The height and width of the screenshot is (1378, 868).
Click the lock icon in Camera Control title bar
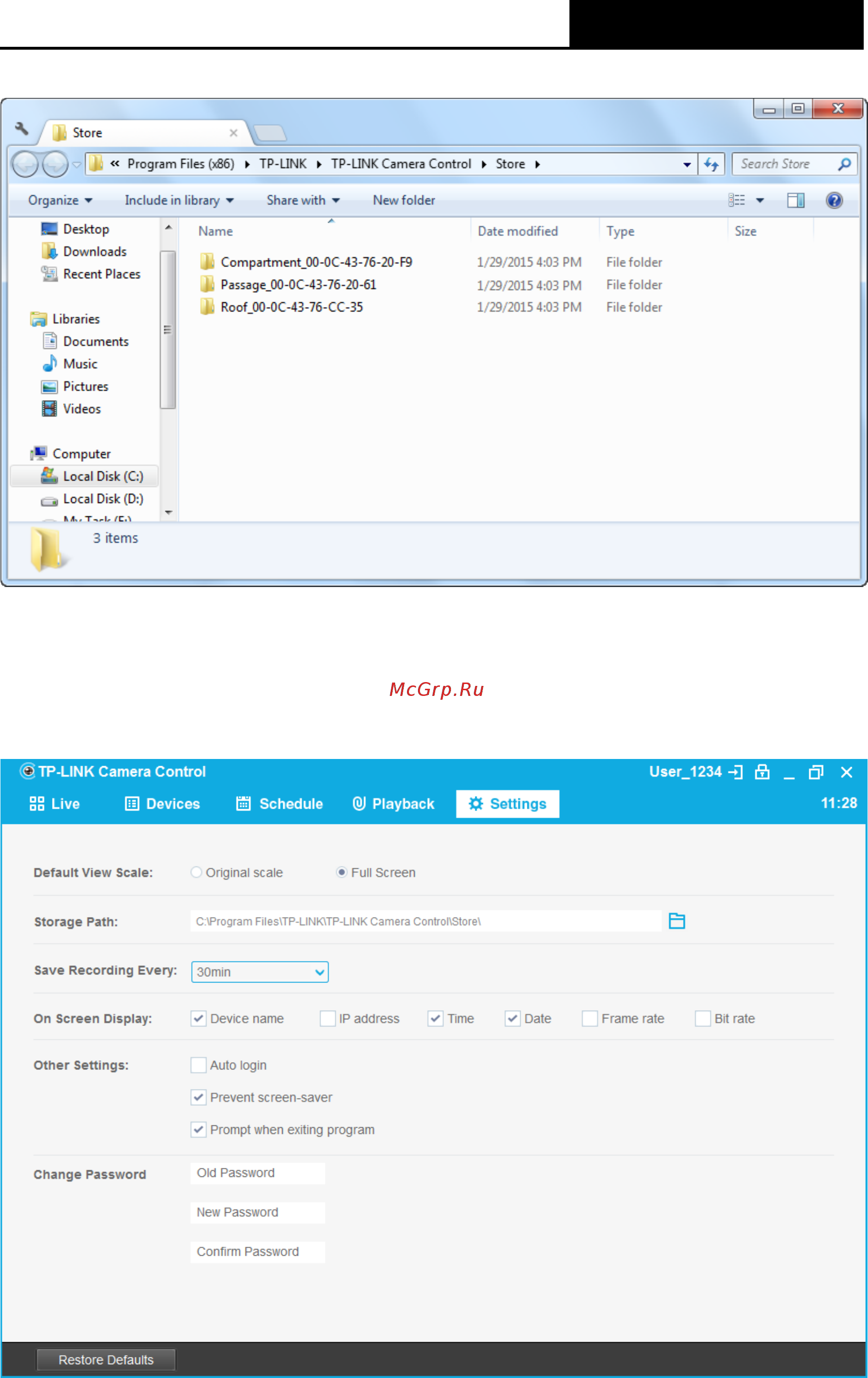(762, 772)
